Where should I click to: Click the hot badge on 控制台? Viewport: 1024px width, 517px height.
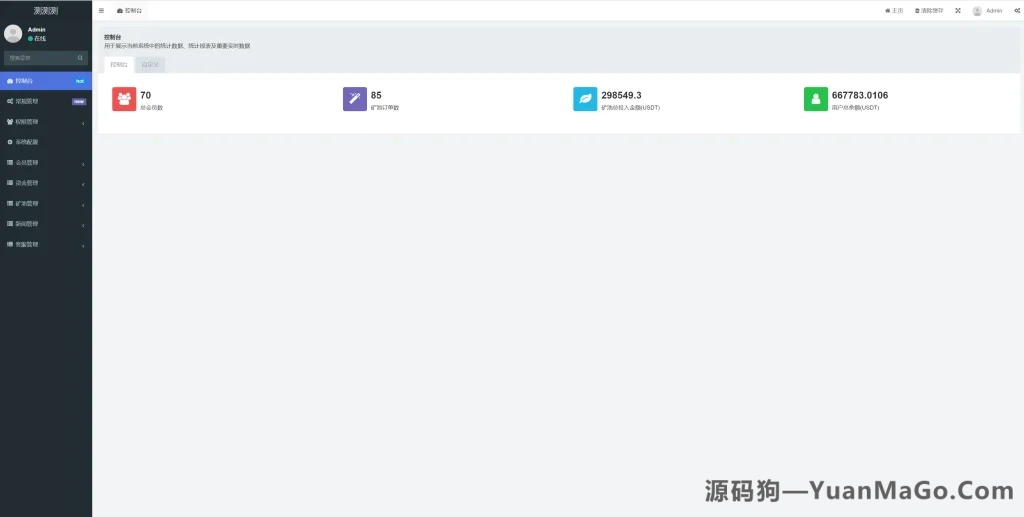[80, 81]
